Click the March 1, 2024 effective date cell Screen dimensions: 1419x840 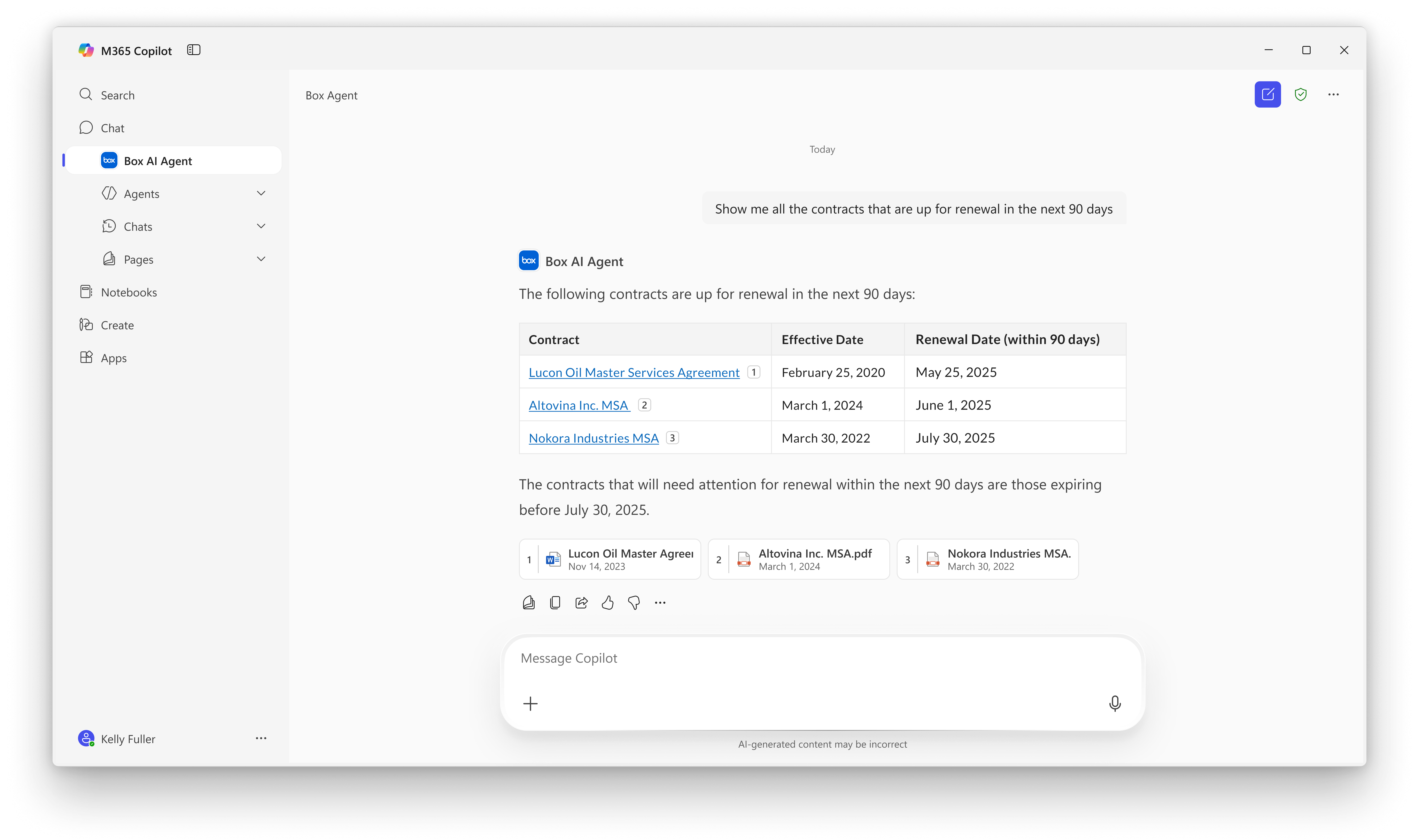(838, 405)
